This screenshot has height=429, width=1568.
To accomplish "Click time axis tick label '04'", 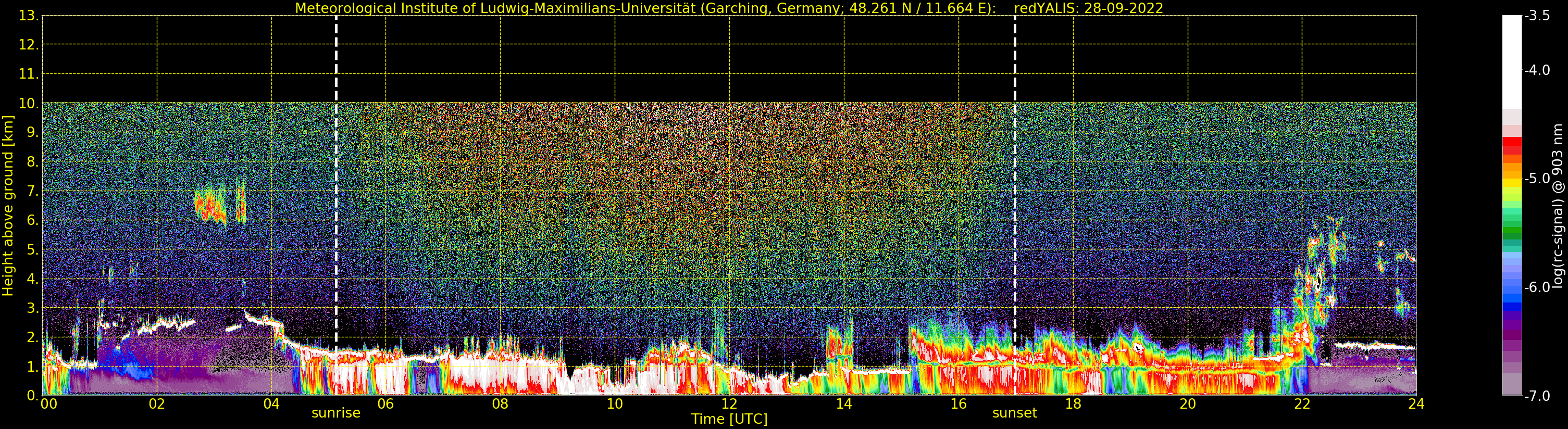I will [271, 404].
